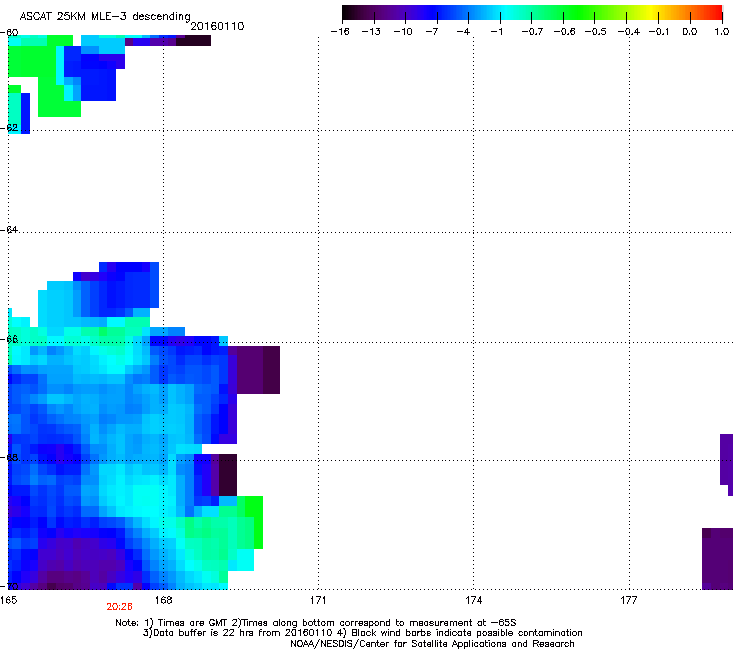Click the -10 color scale label
Screen dimensions: 740x650
pos(403,32)
